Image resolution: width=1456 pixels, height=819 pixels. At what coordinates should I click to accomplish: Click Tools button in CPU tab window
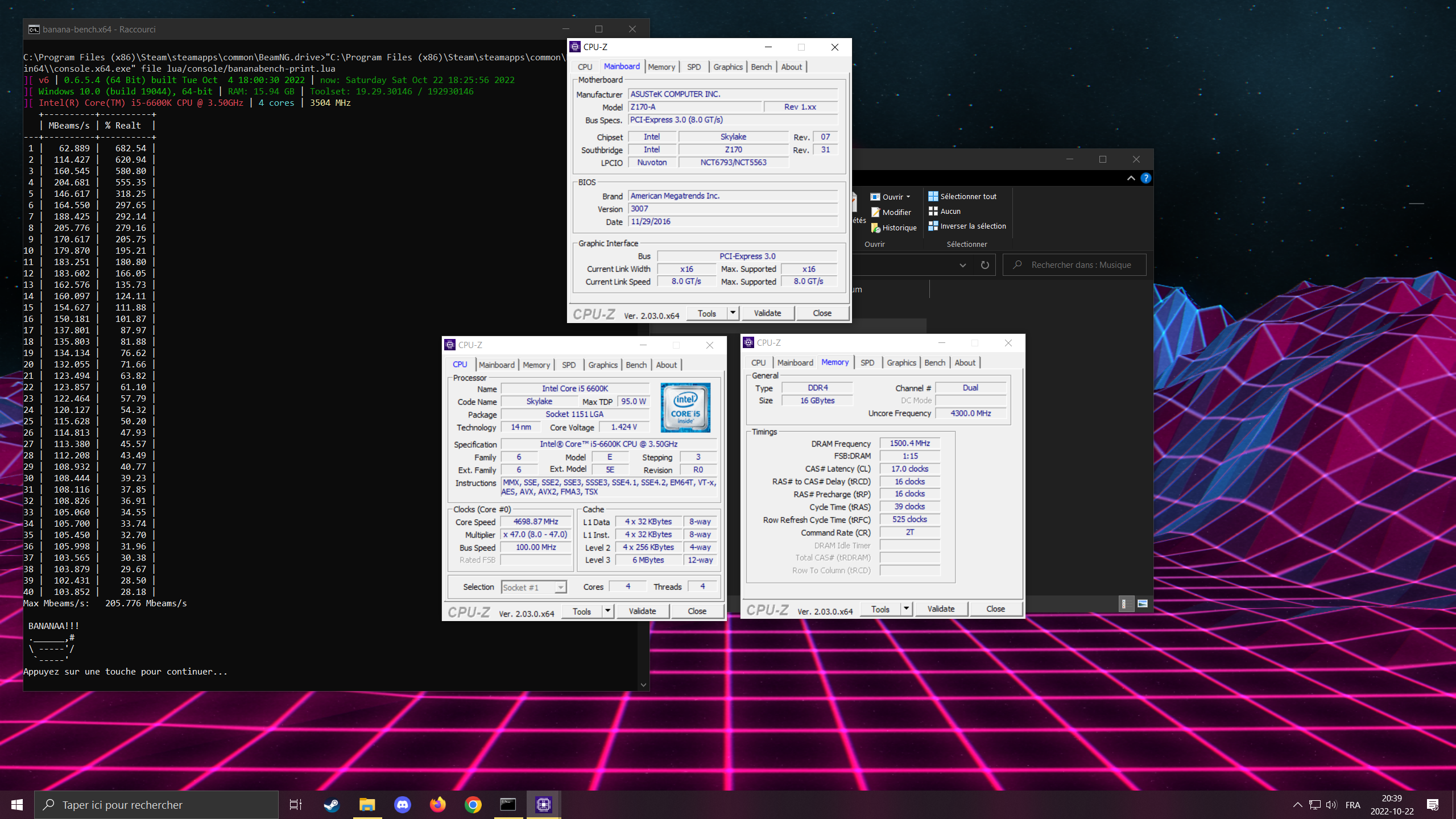click(x=582, y=611)
